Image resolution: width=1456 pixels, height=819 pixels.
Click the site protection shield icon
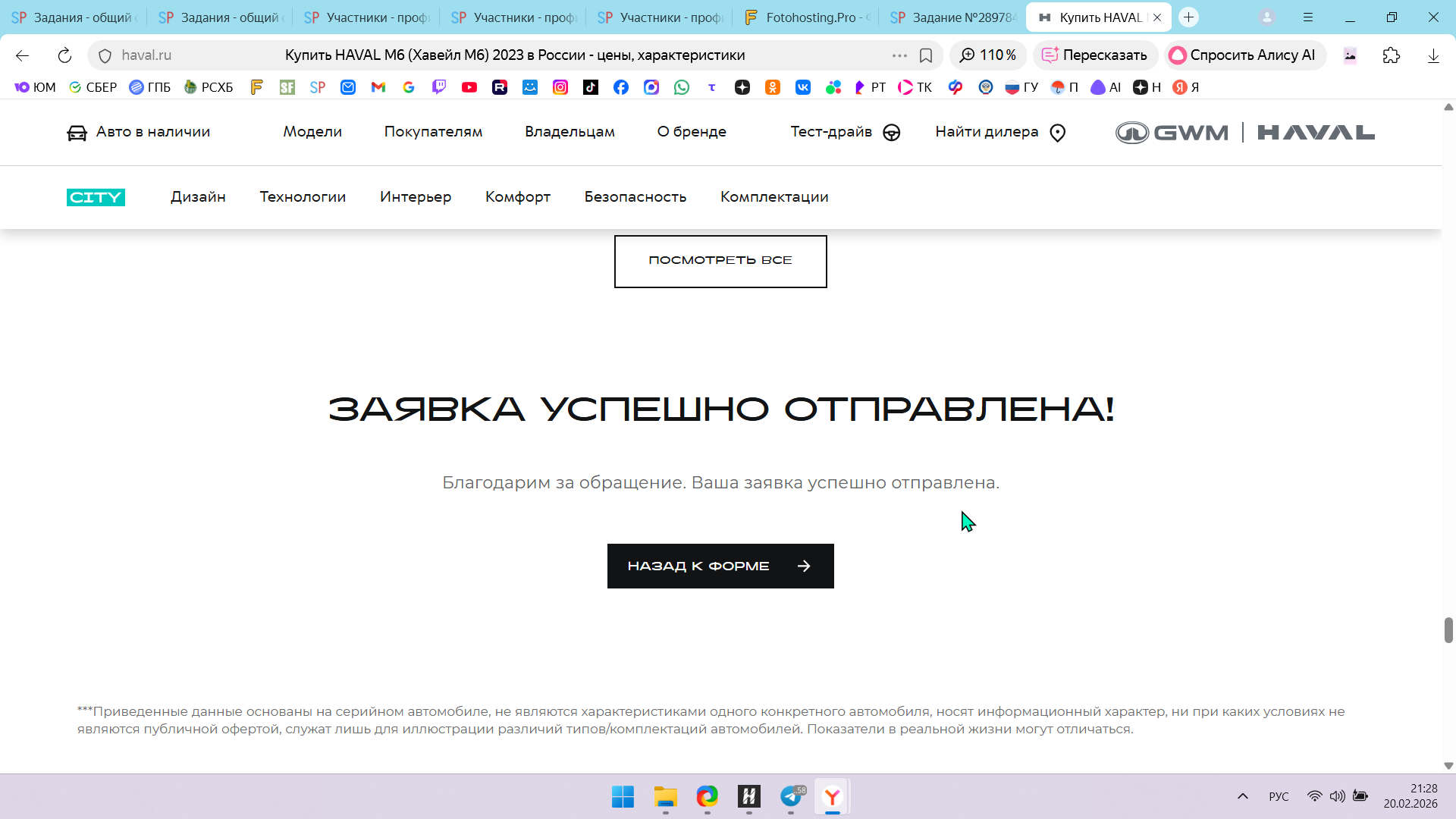pos(105,55)
